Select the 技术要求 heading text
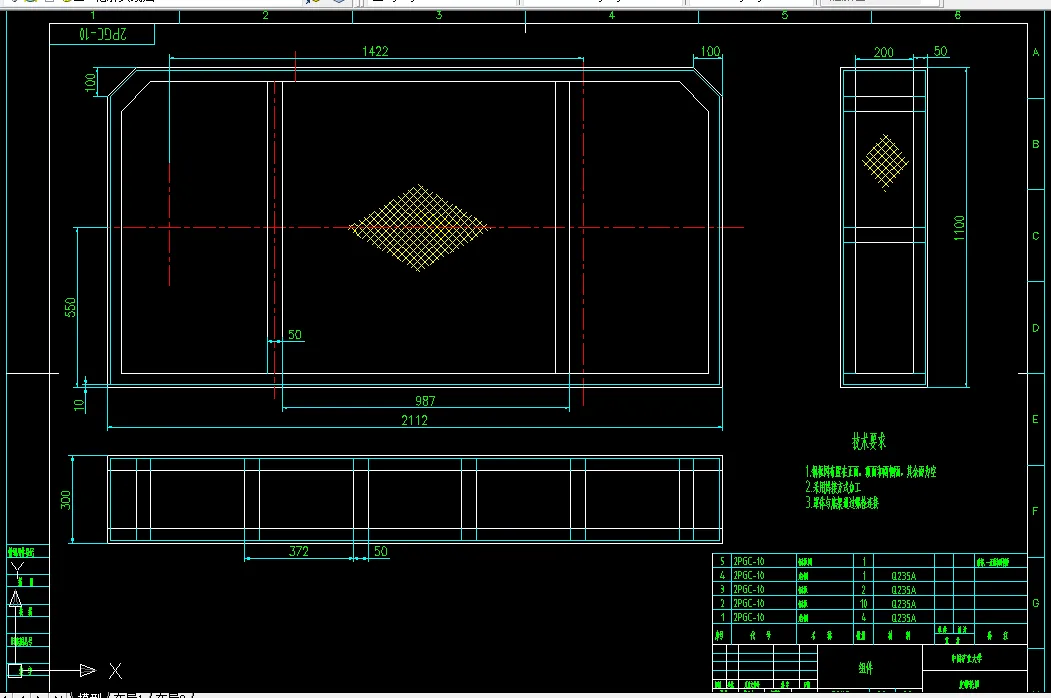 click(869, 441)
